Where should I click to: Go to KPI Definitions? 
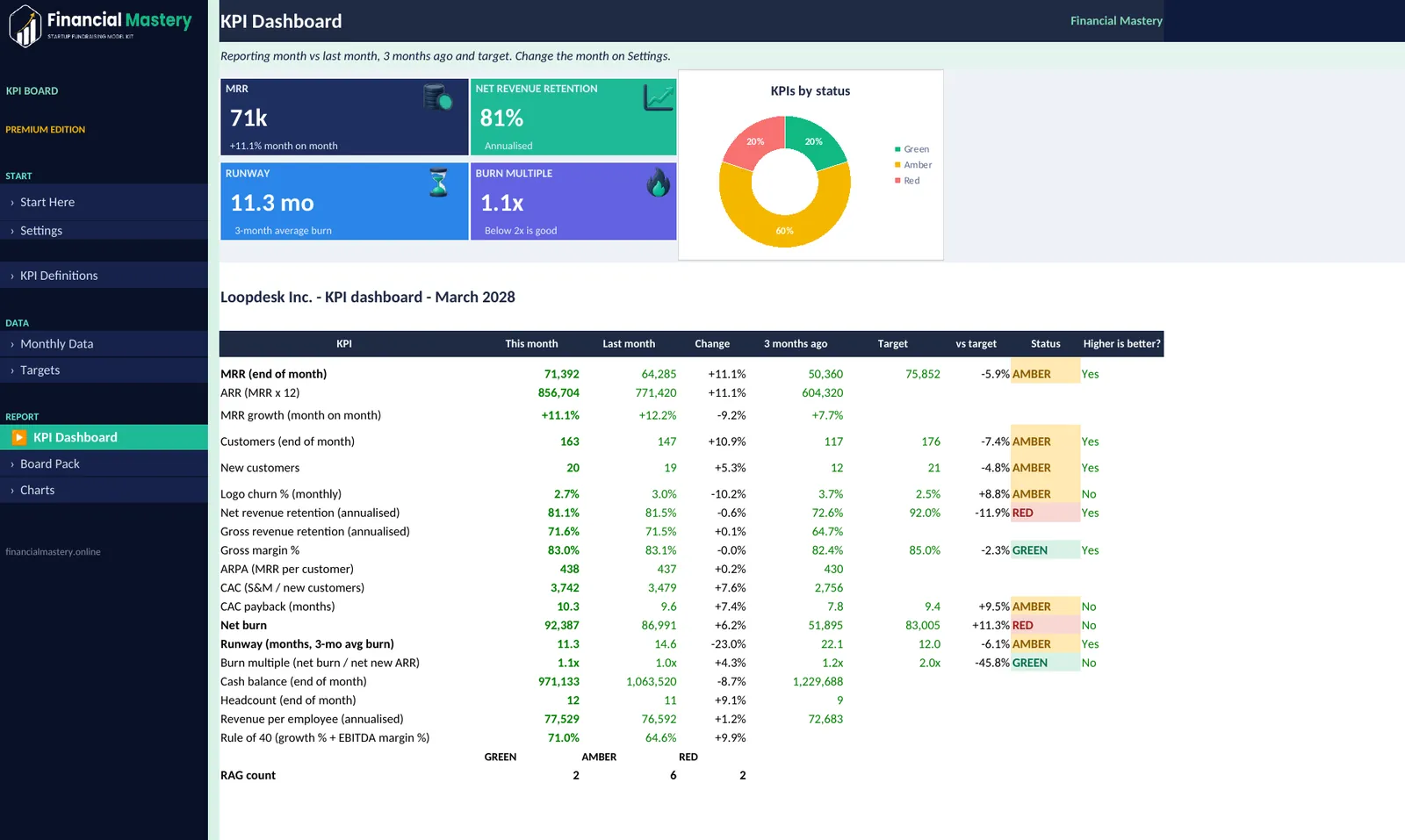click(104, 276)
